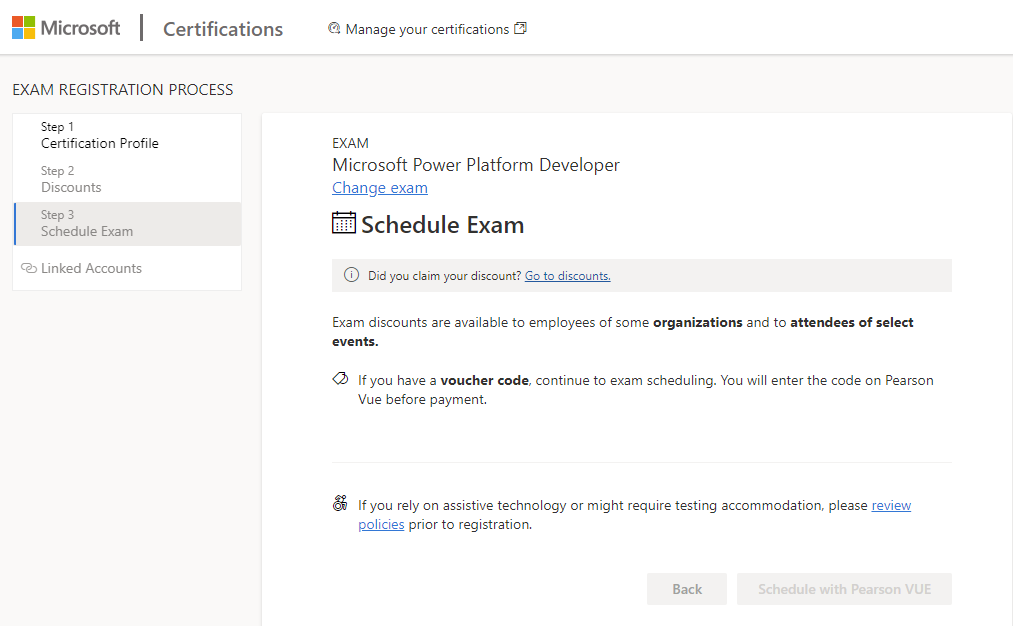This screenshot has height=626, width=1013.
Task: Click the headset icon before Manage your certifications
Action: (334, 28)
